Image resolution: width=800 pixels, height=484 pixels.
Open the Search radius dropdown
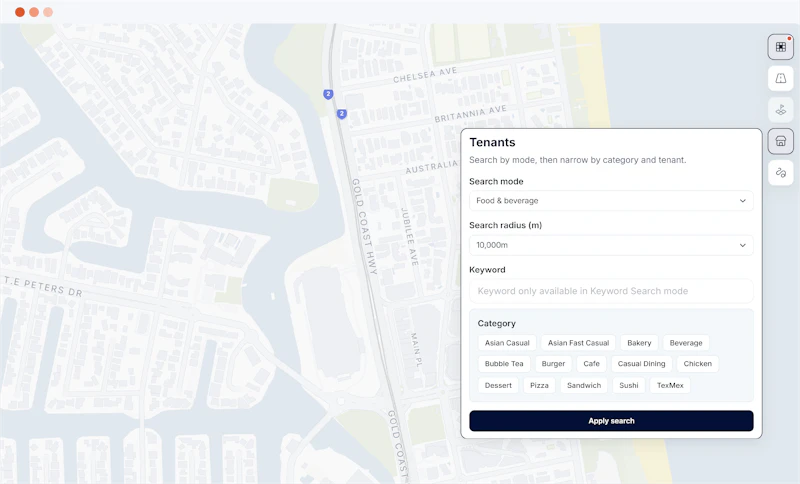pyautogui.click(x=611, y=245)
